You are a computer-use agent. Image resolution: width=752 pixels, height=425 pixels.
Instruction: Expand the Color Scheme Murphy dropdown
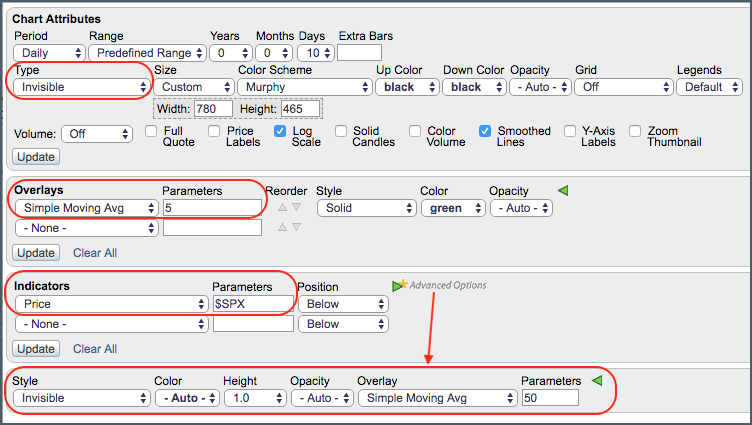pyautogui.click(x=301, y=87)
